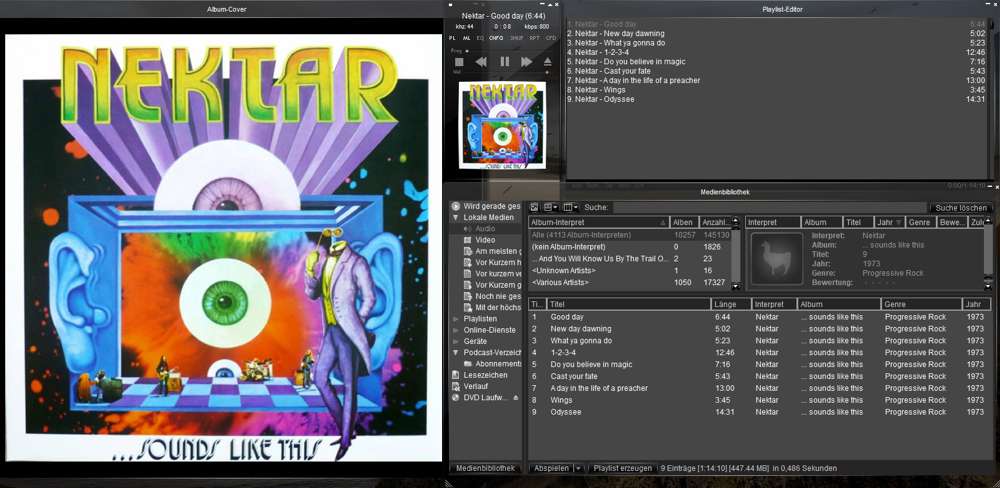Toggle the EQ equalizer button

(x=479, y=38)
